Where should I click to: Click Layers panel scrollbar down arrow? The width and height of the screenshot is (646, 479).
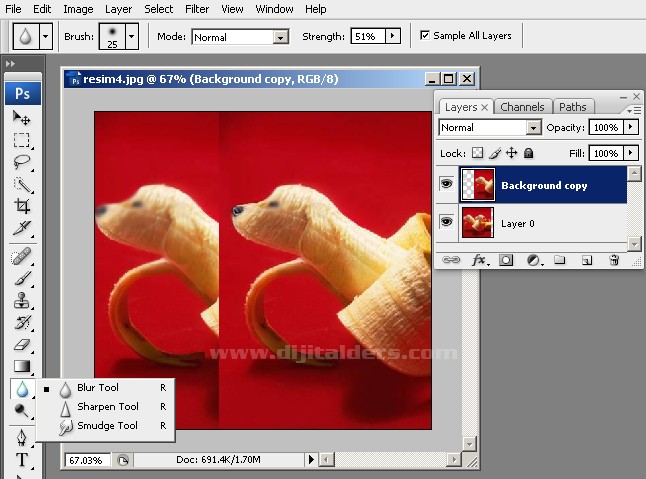tap(634, 244)
